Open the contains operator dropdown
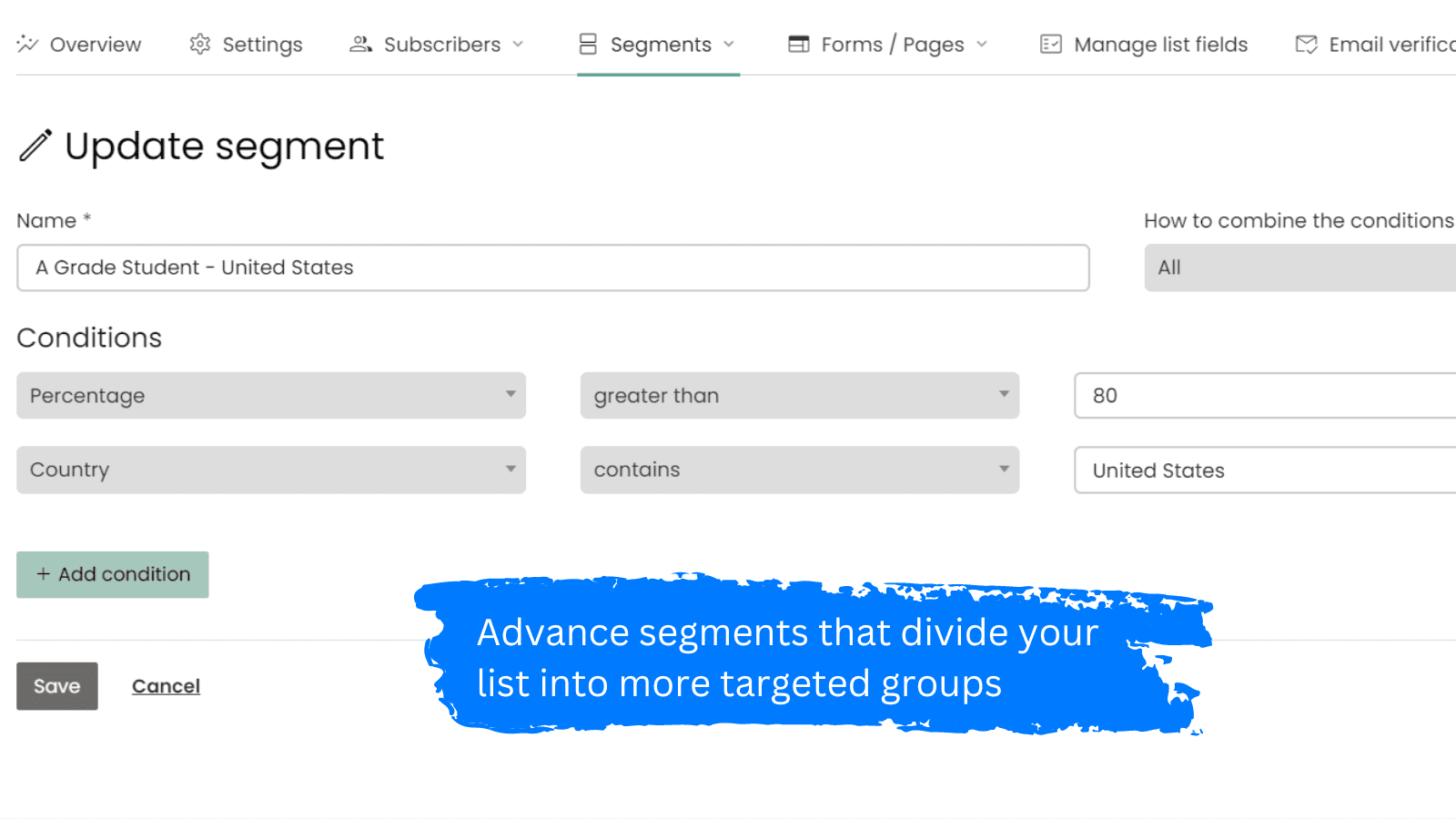Image resolution: width=1456 pixels, height=819 pixels. click(799, 470)
